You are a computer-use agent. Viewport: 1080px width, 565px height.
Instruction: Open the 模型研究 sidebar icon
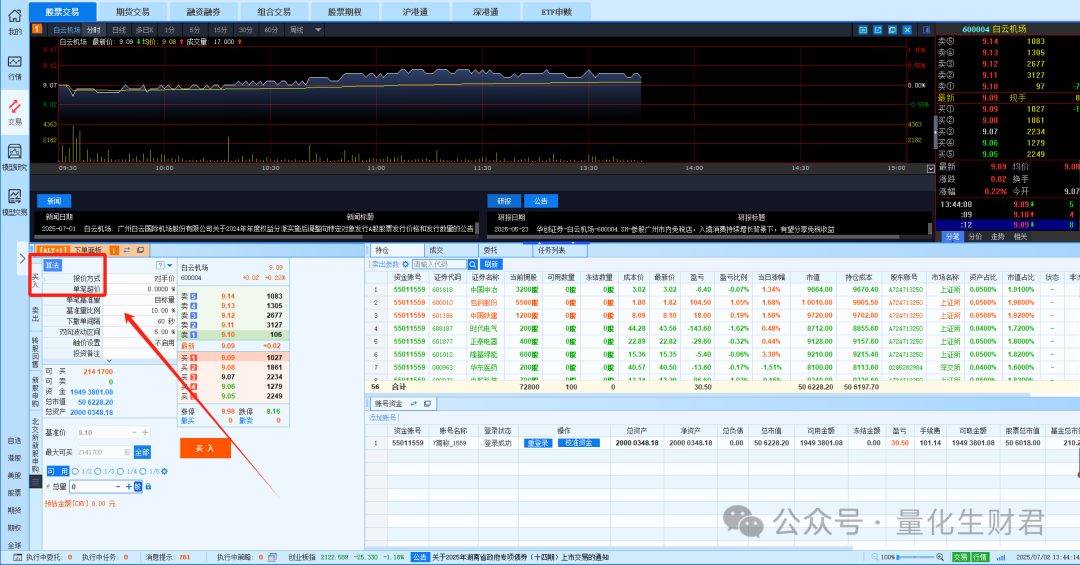(x=14, y=152)
